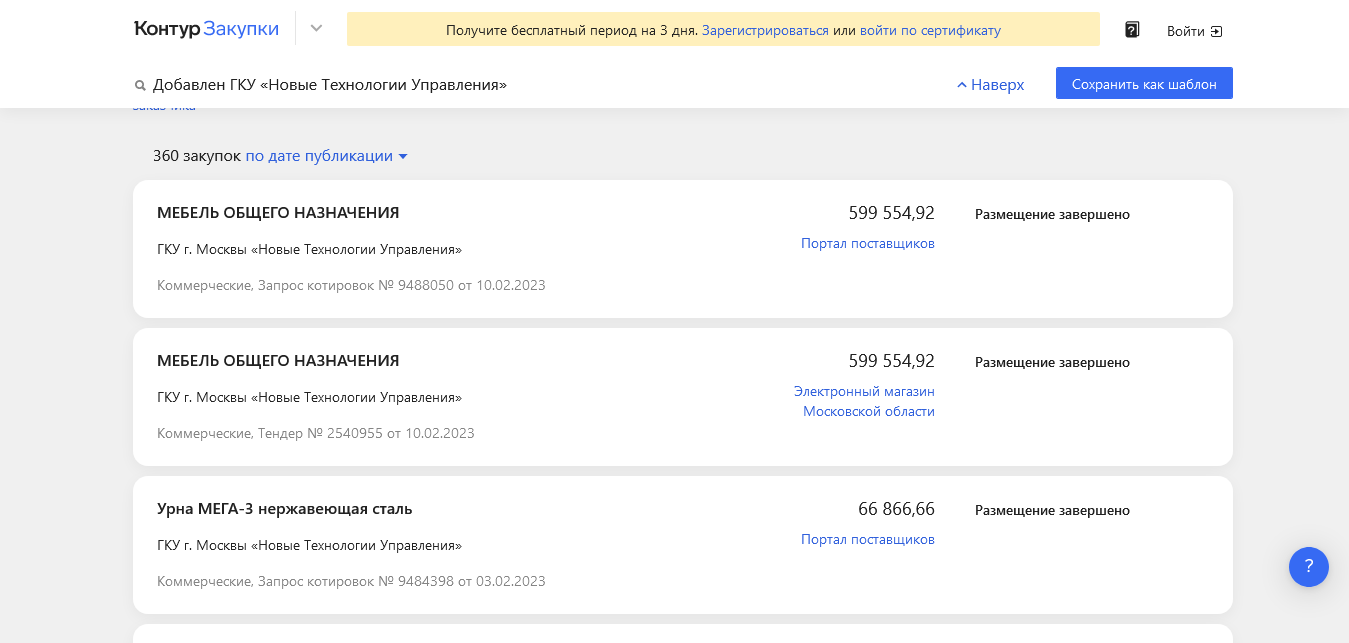Click the Зарегистрироваться link in the banner
The image size is (1349, 643).
click(x=765, y=30)
